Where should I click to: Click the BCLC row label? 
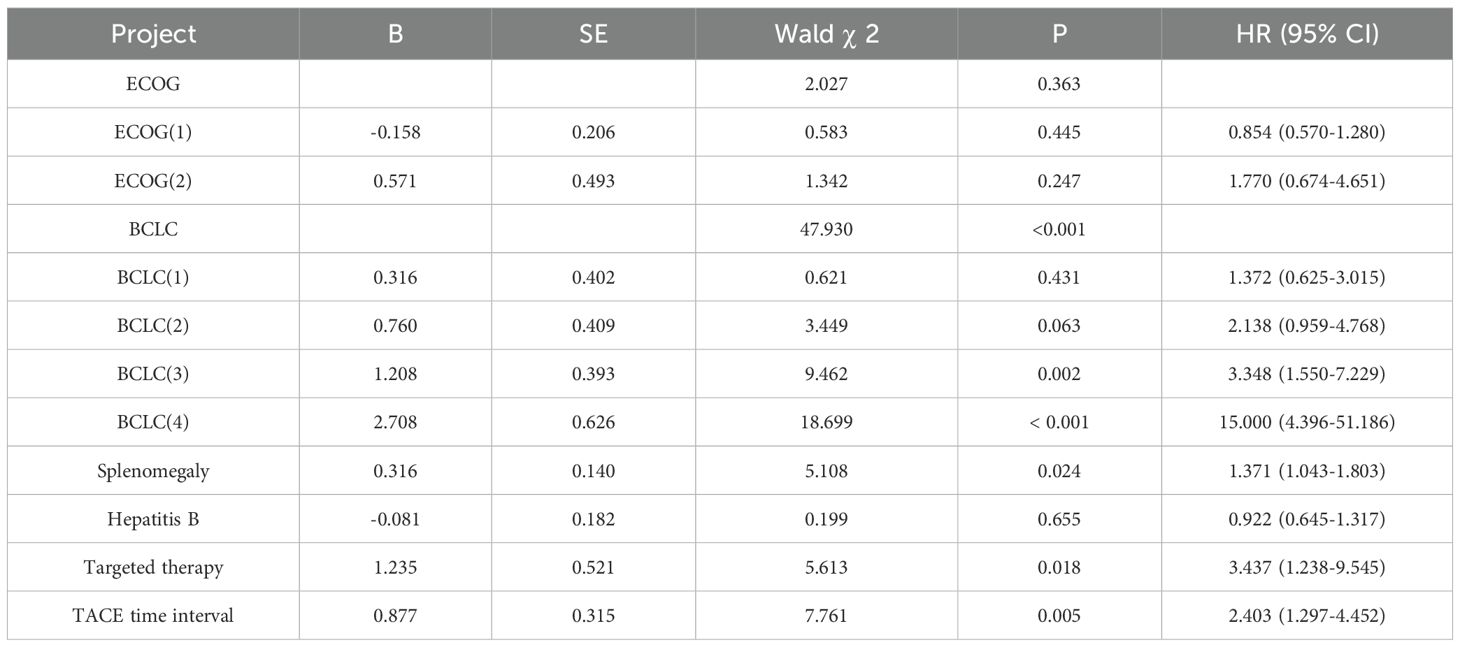[x=153, y=229]
